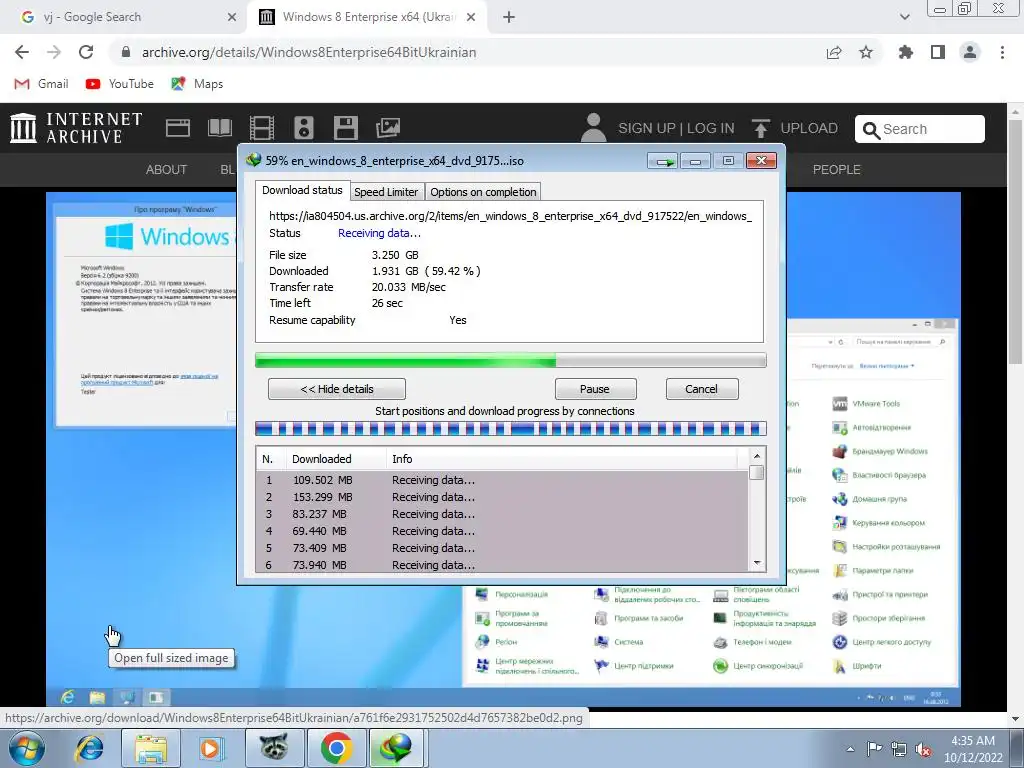Click the user avatar icon beside SIGN UP
The image size is (1024, 768).
(x=593, y=127)
